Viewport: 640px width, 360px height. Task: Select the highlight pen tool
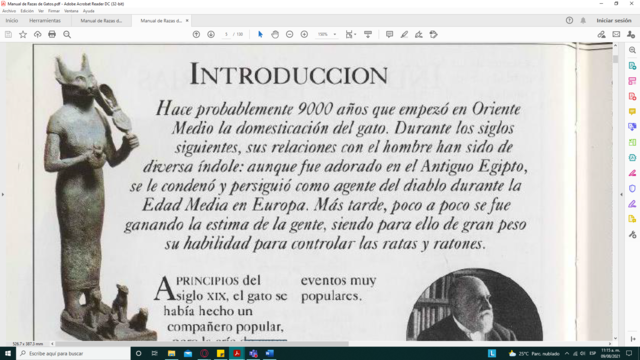(x=404, y=35)
